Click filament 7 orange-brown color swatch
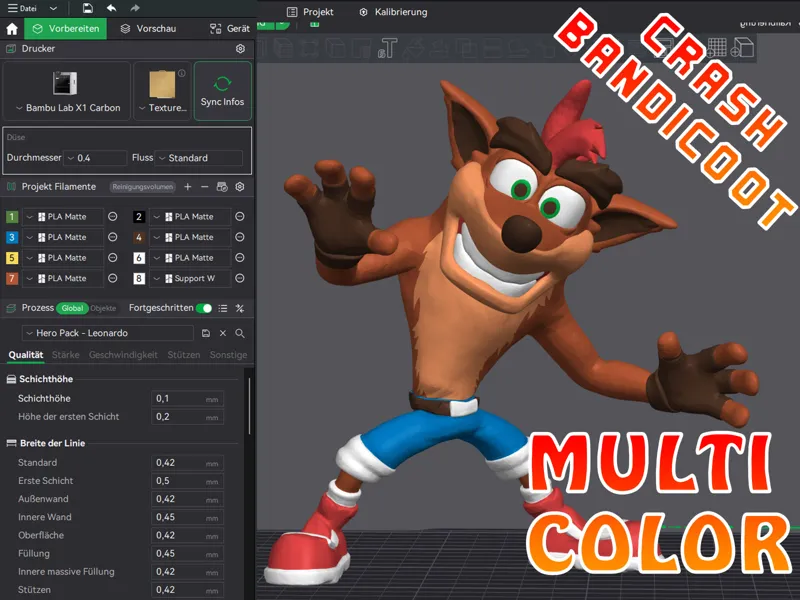The width and height of the screenshot is (800, 600). (x=12, y=278)
